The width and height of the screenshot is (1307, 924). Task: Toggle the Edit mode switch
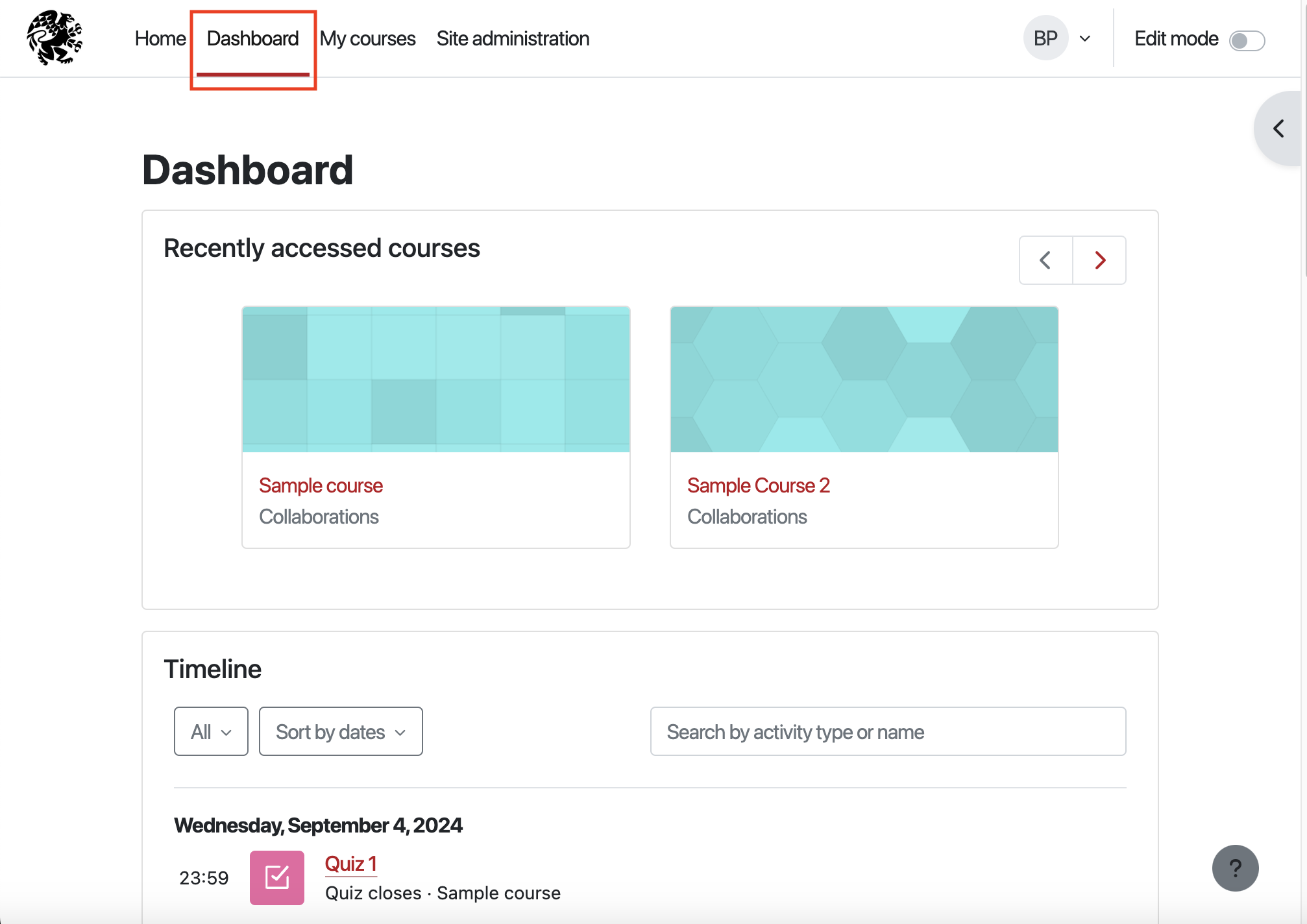1247,40
